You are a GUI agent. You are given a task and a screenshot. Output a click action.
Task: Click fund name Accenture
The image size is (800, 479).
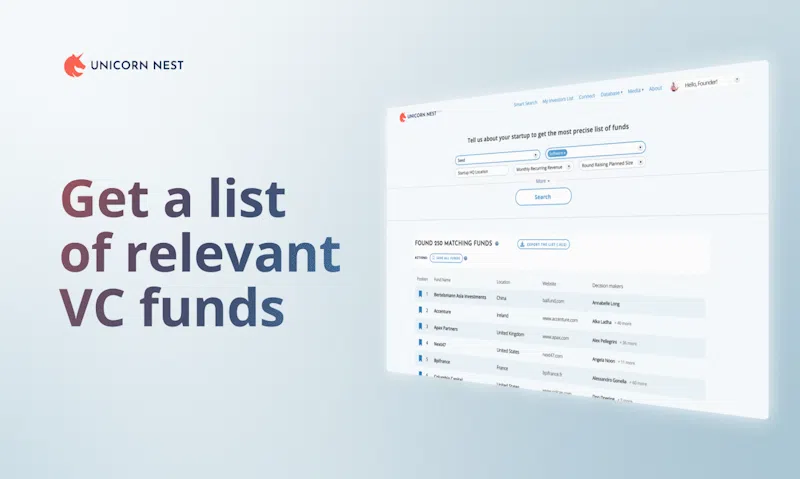coord(442,311)
